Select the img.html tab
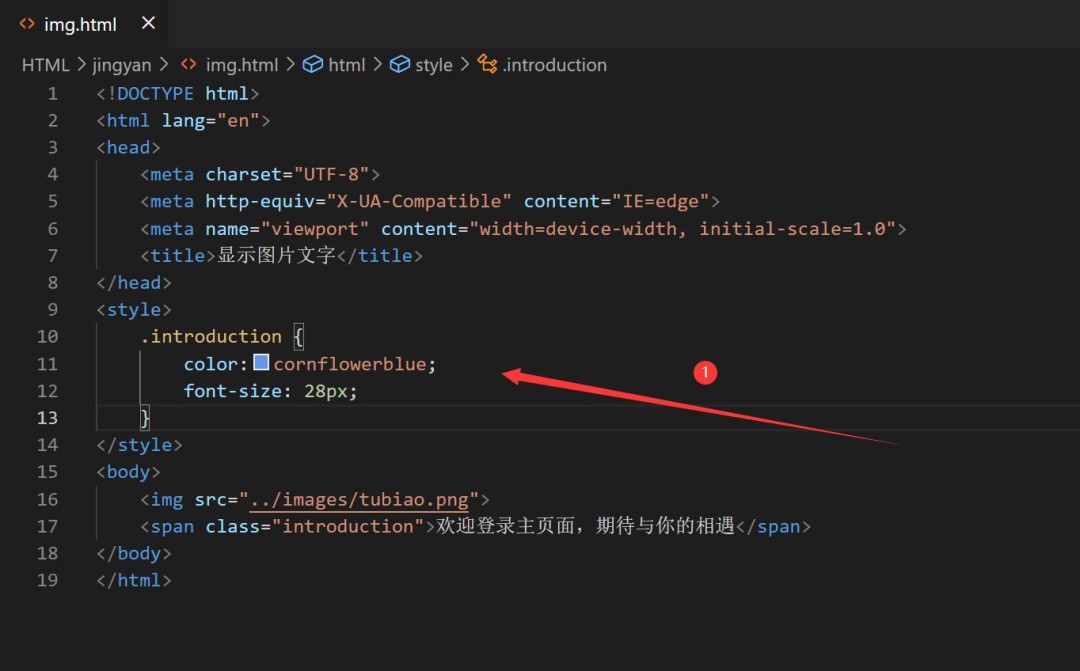 pos(80,23)
